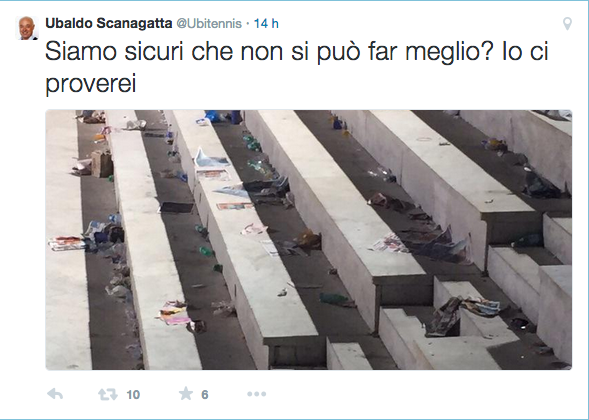Enlarge the attached stadium litter photo
The image size is (589, 420).
click(x=308, y=240)
